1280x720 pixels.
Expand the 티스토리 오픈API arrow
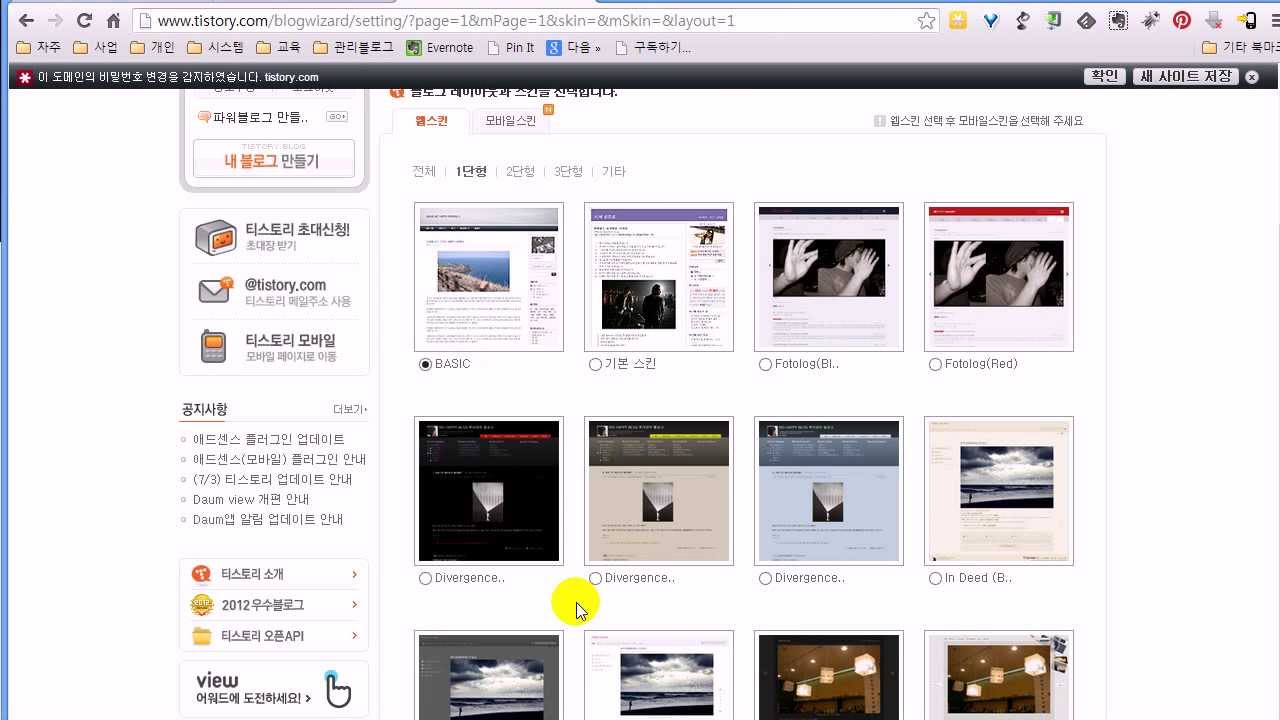click(354, 636)
